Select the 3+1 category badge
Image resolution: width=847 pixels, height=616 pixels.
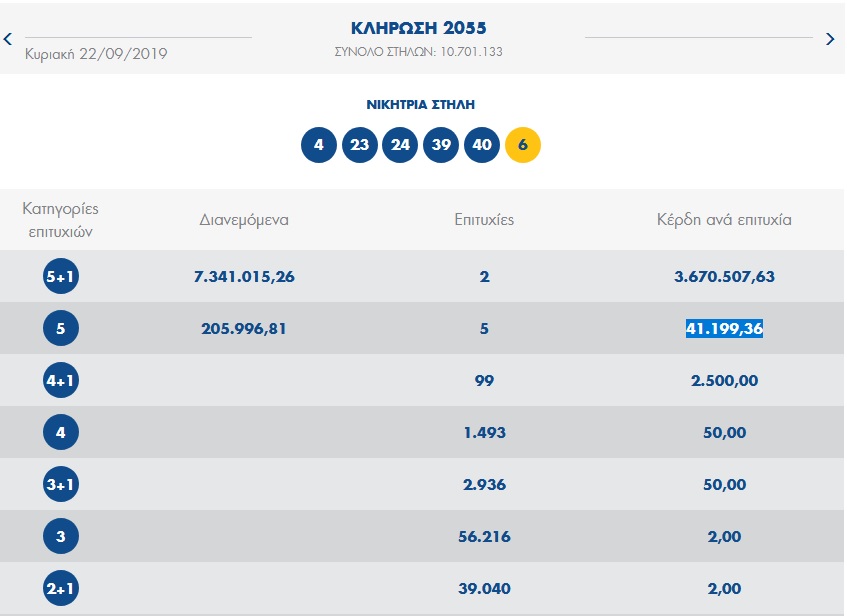pos(60,484)
